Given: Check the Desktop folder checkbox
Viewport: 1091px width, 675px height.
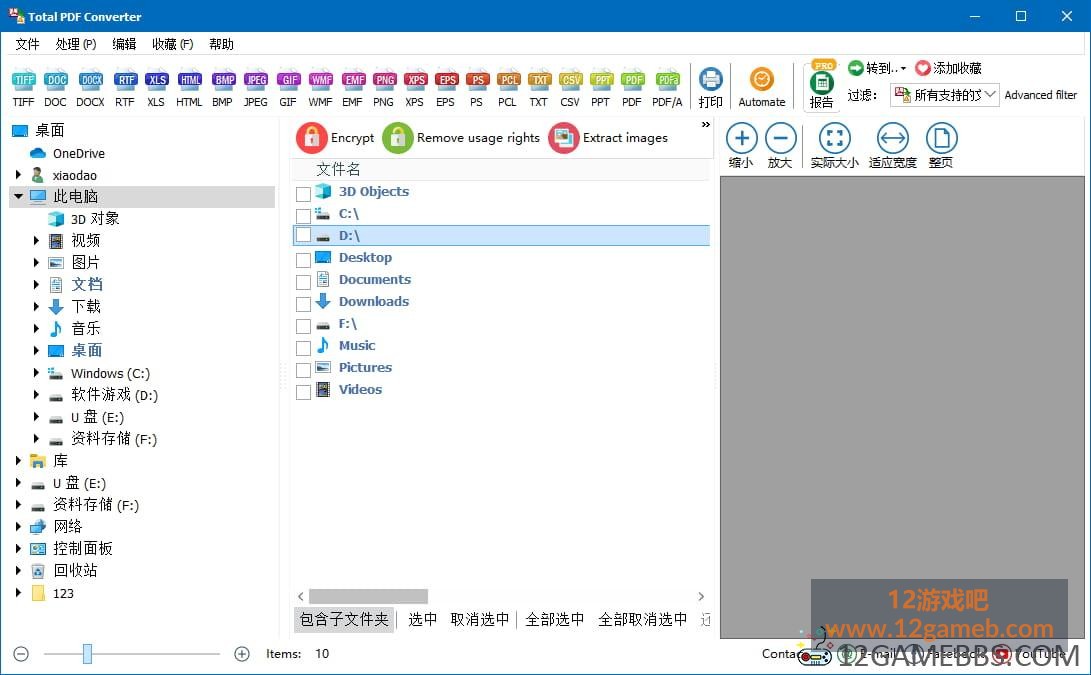Looking at the screenshot, I should click(303, 260).
